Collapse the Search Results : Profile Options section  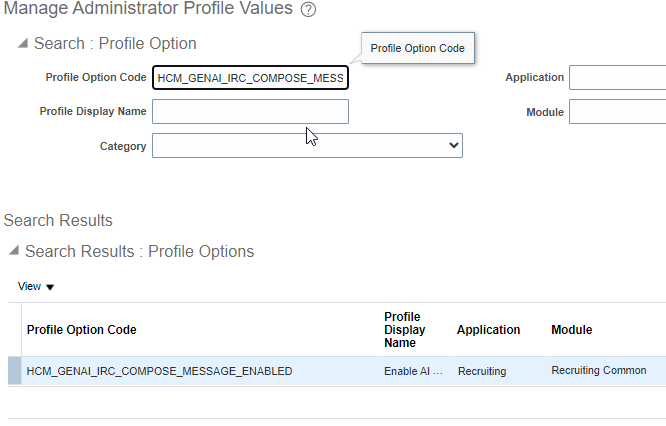pos(13,252)
